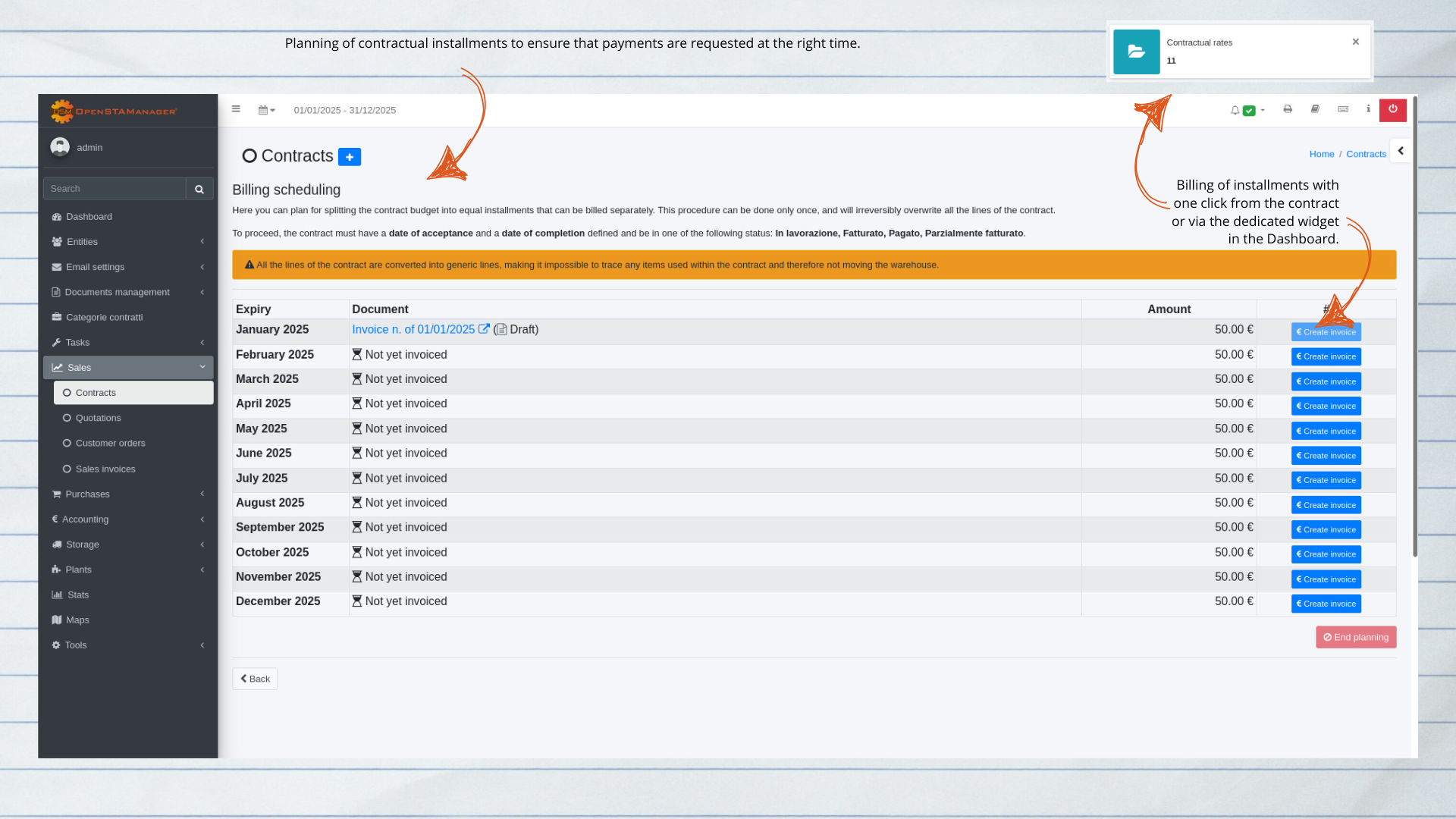The height and width of the screenshot is (819, 1456).
Task: Create invoice for January 2025
Action: pyautogui.click(x=1326, y=332)
